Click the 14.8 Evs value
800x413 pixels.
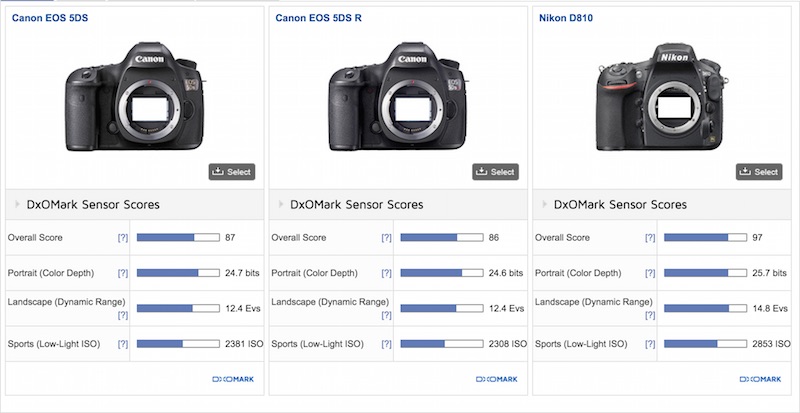point(770,308)
